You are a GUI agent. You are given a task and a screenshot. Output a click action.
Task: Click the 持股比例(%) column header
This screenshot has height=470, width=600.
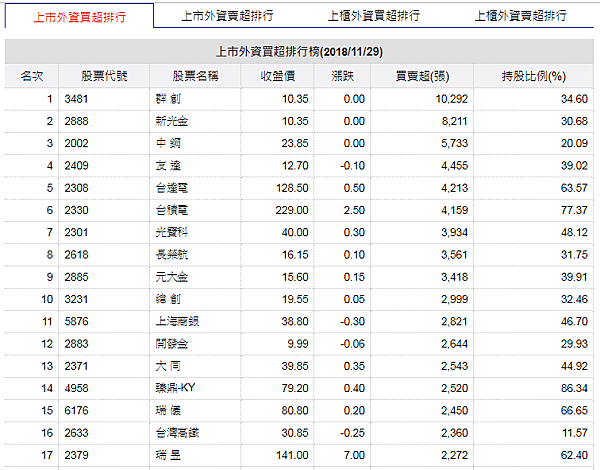534,76
